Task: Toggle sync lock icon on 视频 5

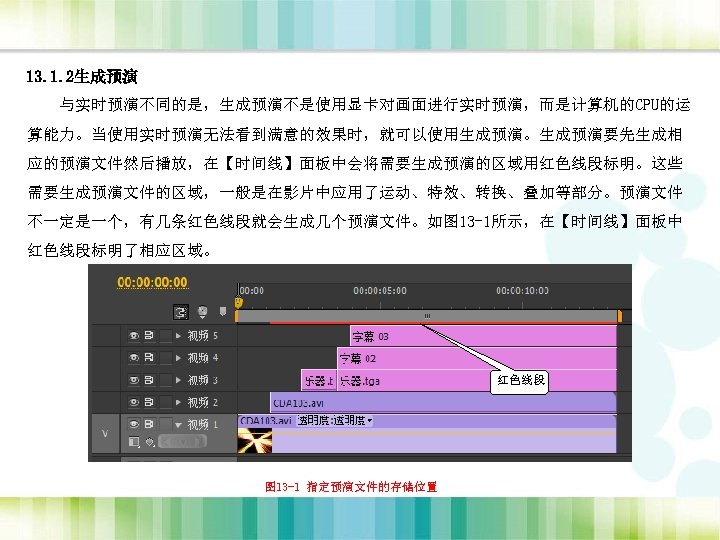Action: pyautogui.click(x=149, y=336)
